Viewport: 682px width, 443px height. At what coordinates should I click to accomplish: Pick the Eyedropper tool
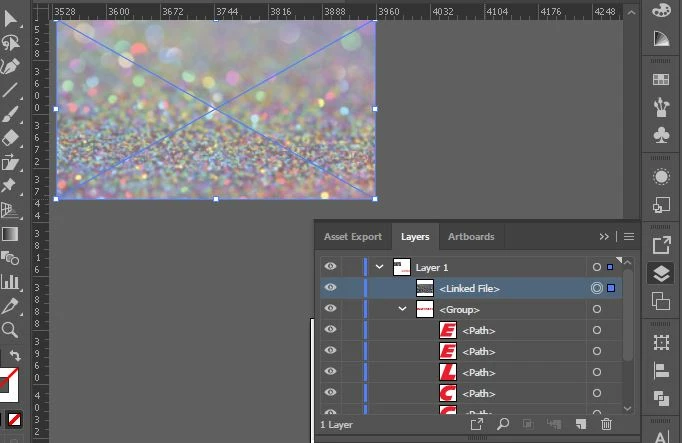point(10,306)
